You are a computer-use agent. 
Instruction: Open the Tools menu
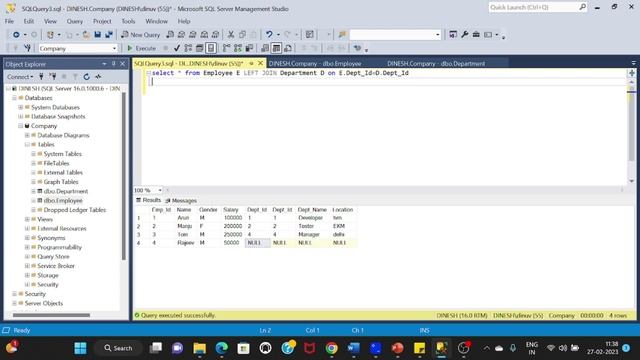tap(128, 21)
